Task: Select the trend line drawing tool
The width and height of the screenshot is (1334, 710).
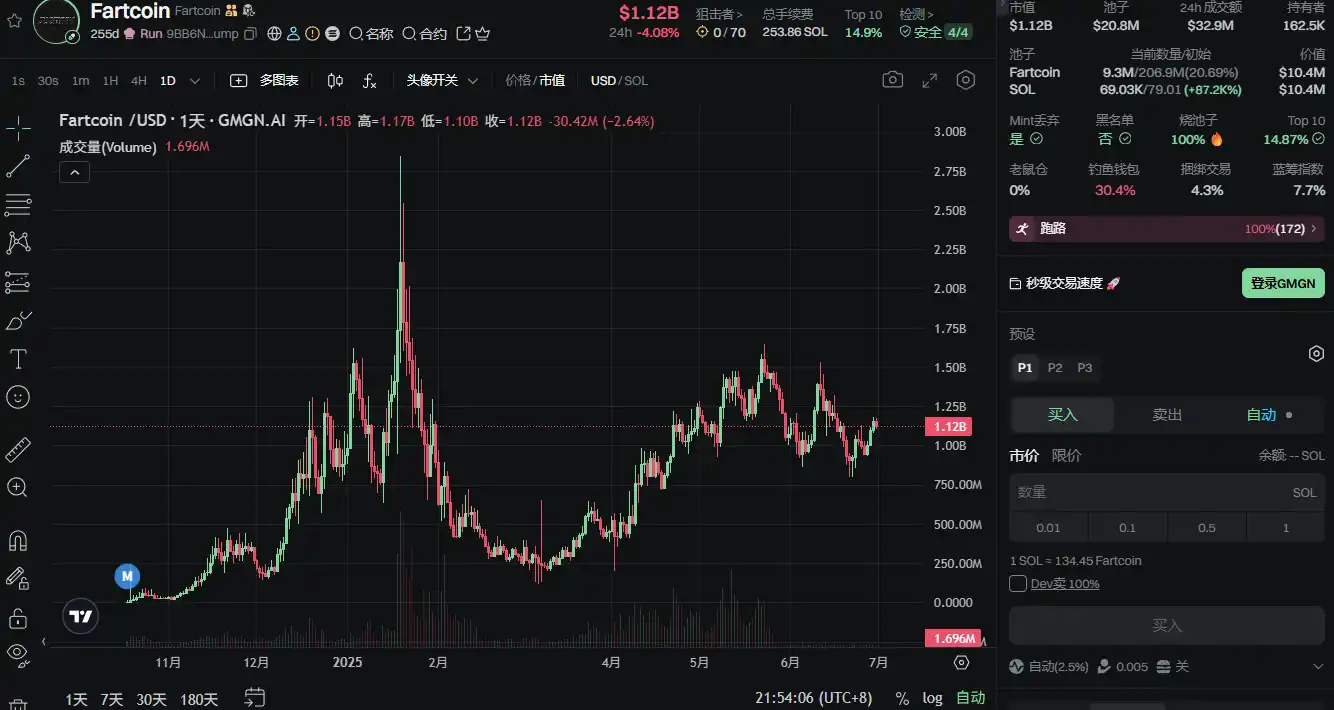Action: [18, 167]
